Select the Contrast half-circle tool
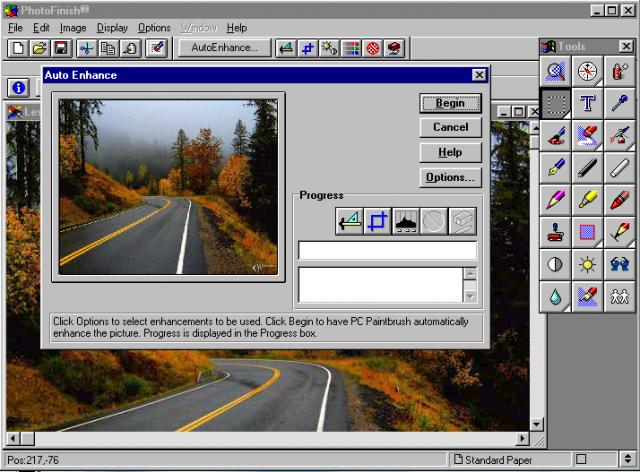 [x=556, y=265]
